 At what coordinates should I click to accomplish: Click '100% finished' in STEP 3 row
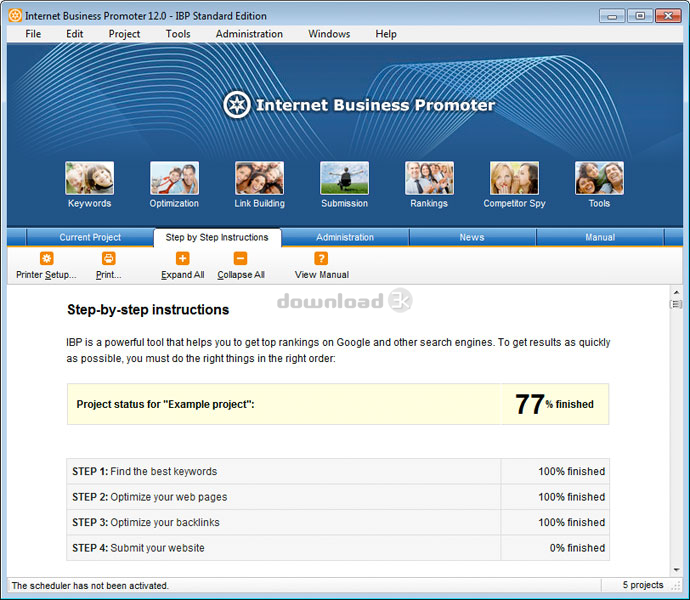572,523
